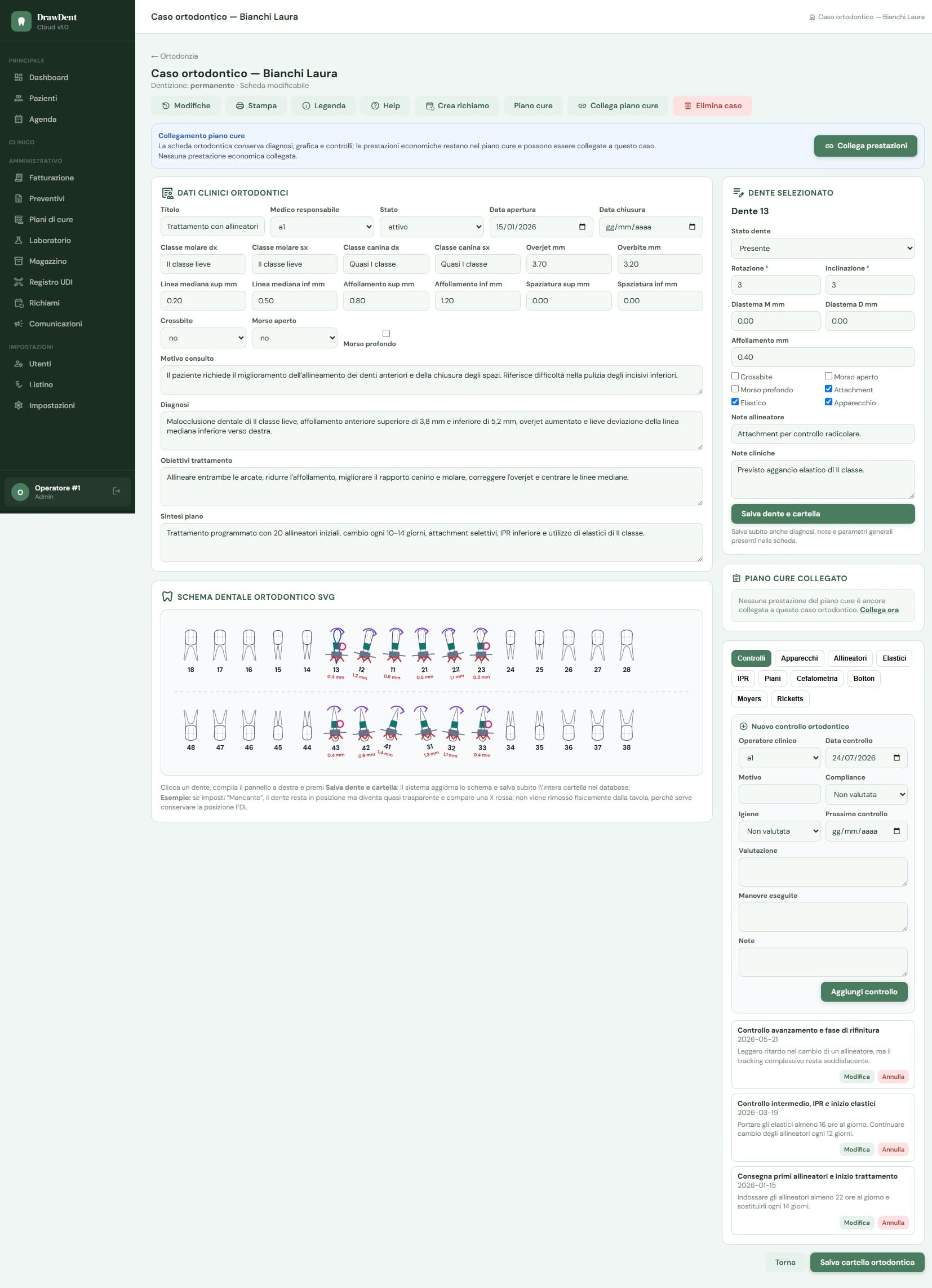Click the Titolo input field

[212, 227]
